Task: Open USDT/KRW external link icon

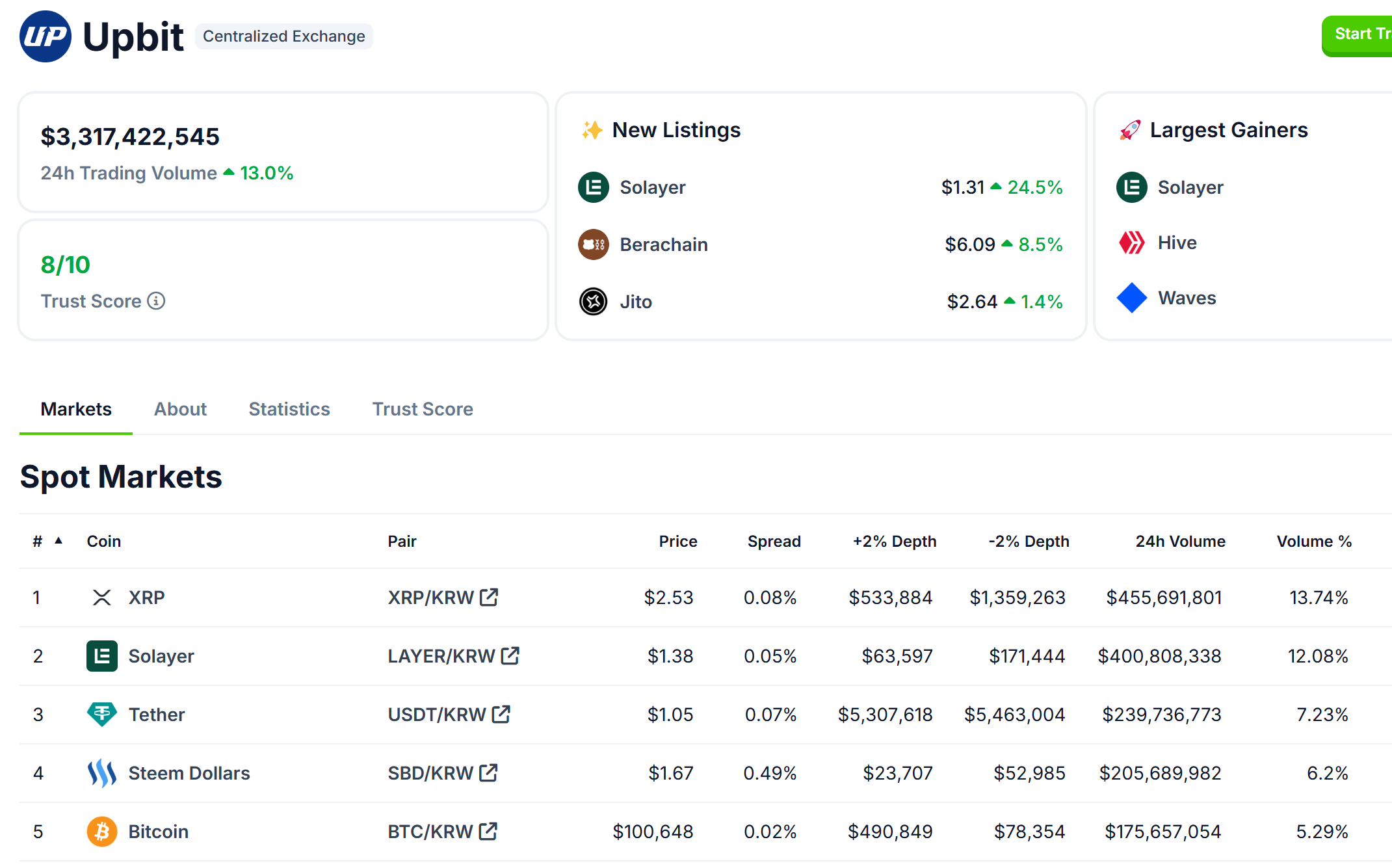Action: 501,714
